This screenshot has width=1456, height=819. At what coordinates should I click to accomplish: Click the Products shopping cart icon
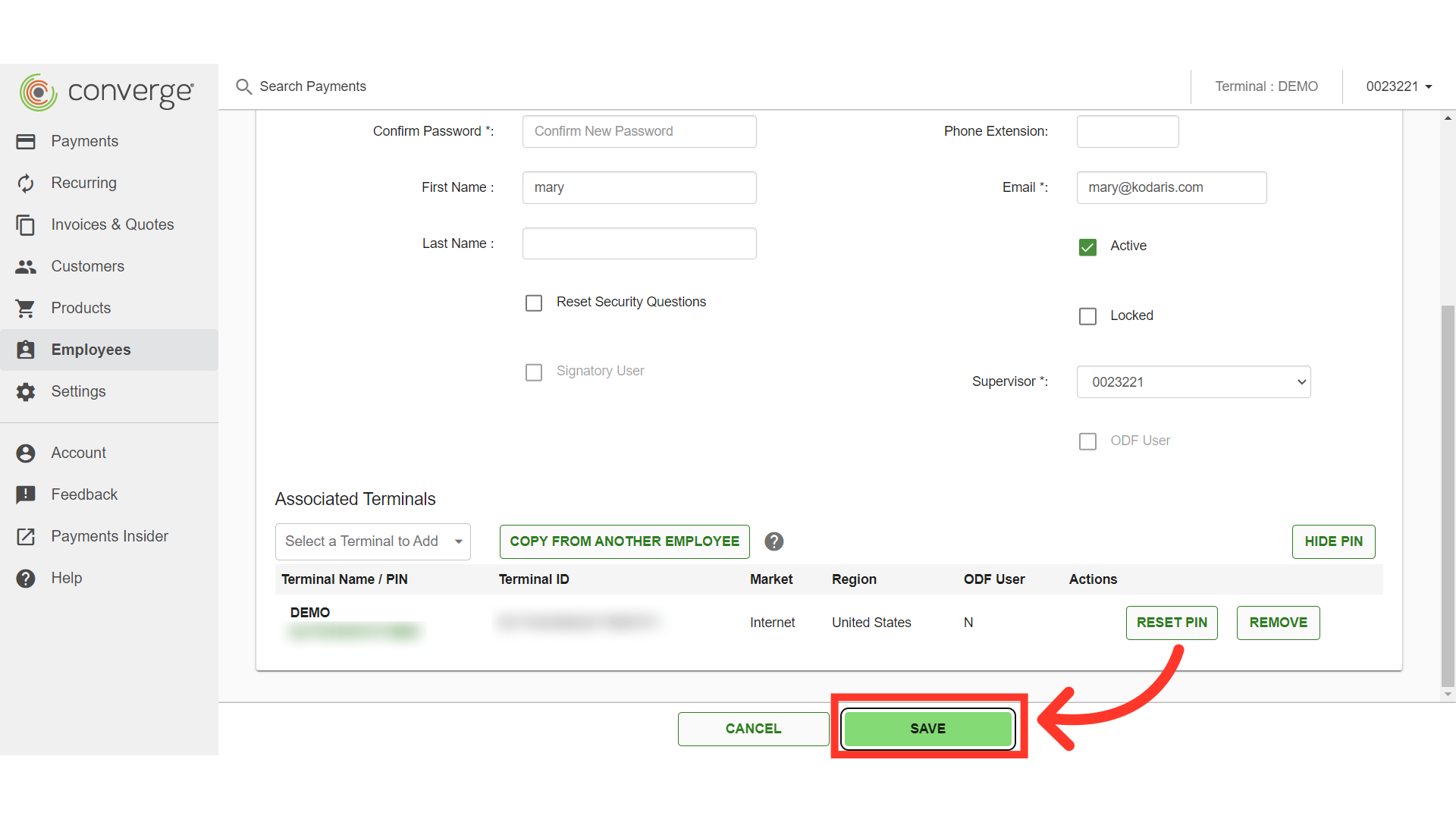(26, 309)
